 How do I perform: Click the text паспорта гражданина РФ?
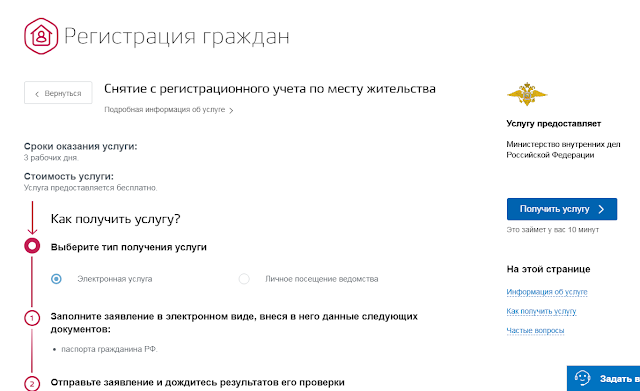pyautogui.click(x=109, y=349)
